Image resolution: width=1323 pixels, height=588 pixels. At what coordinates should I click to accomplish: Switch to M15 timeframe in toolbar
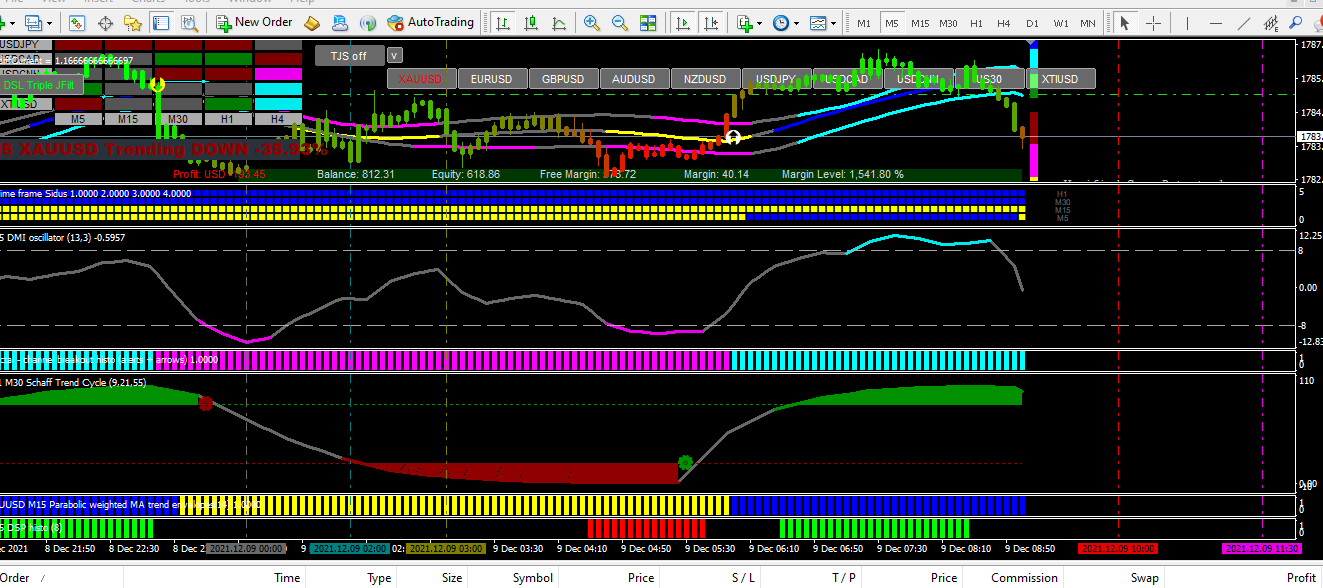coord(919,22)
